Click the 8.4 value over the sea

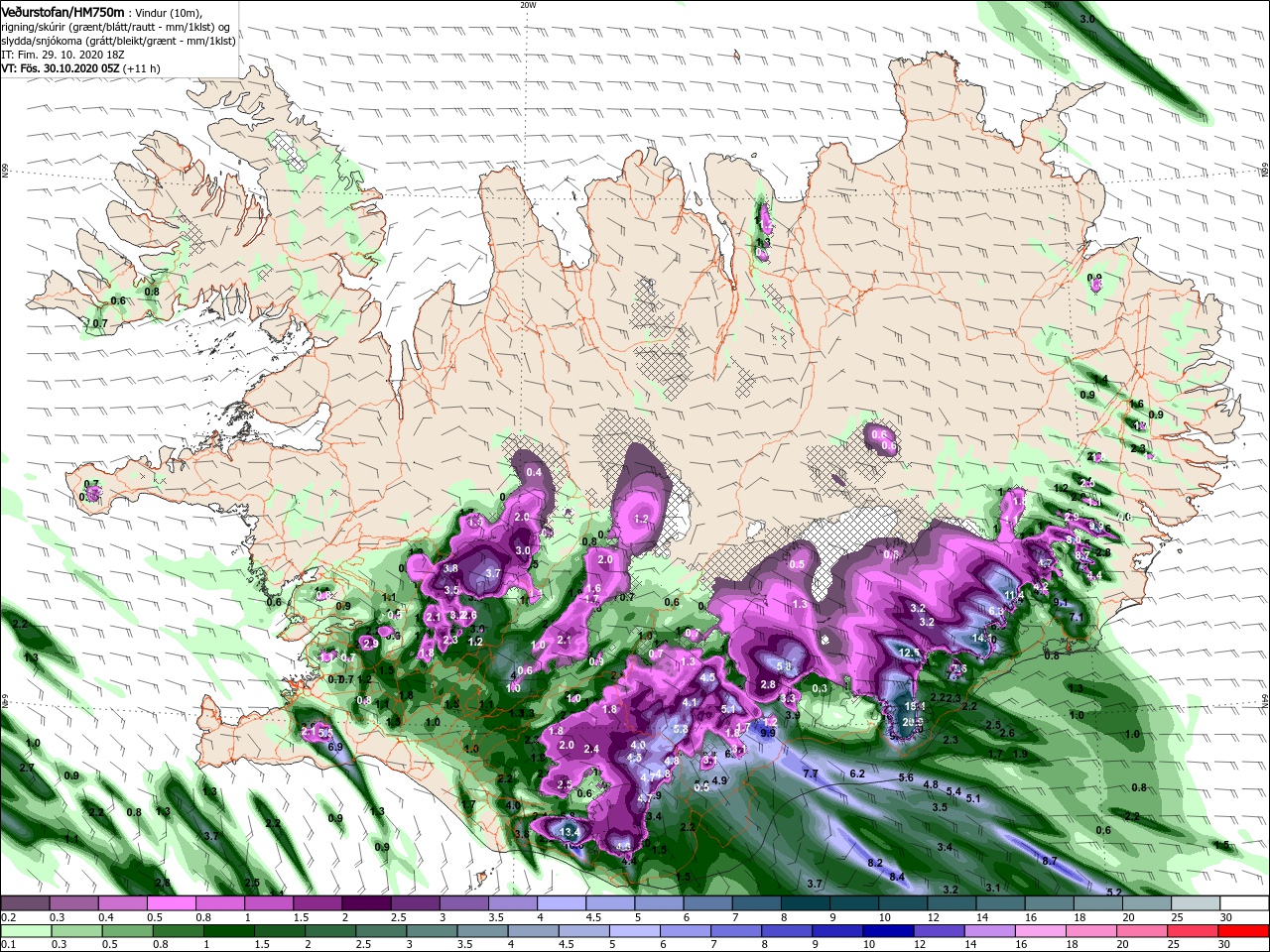click(x=897, y=877)
